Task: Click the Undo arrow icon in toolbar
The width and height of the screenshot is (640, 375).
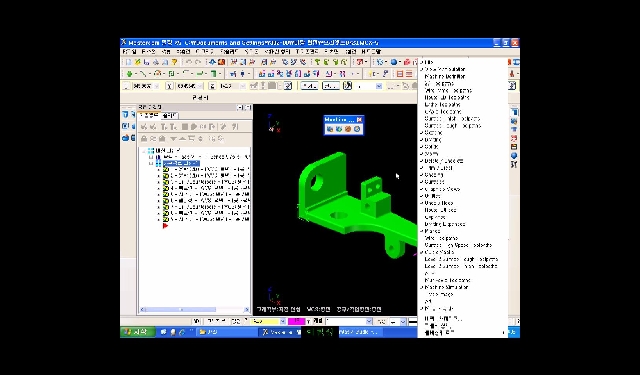Action: coord(189,62)
